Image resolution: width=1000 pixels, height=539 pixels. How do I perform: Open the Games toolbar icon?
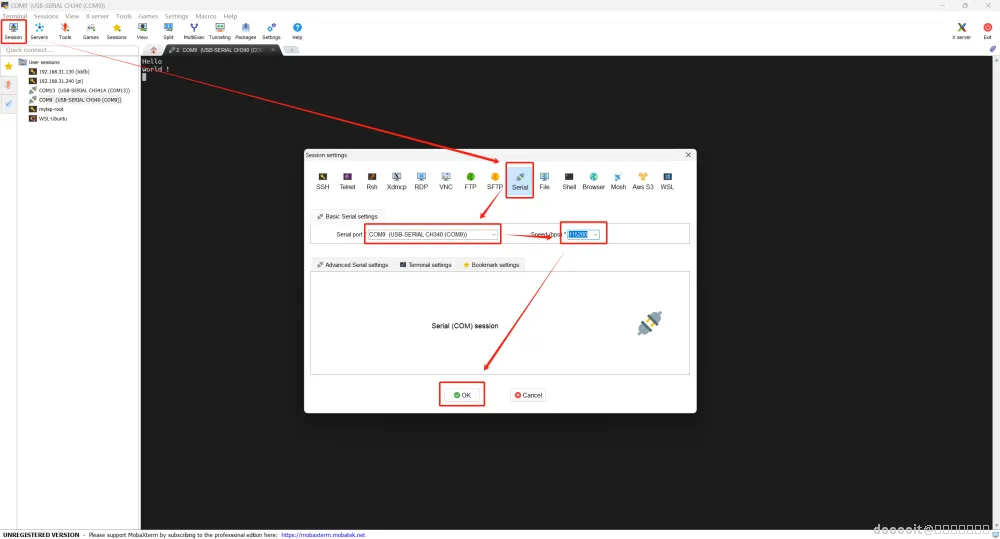91,31
